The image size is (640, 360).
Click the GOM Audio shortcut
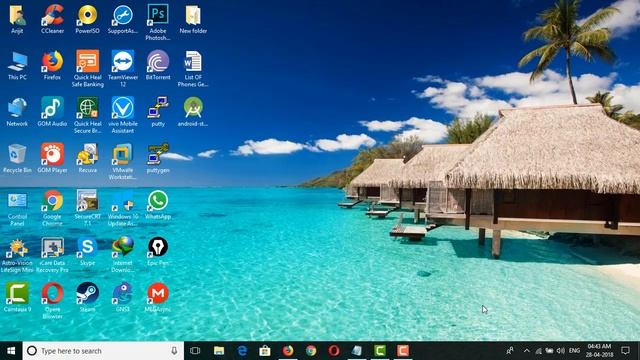(53, 112)
